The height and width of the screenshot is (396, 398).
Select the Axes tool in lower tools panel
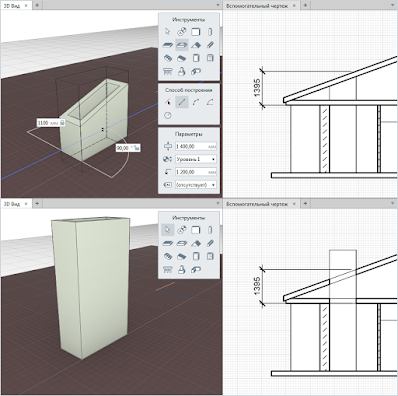coord(182,230)
